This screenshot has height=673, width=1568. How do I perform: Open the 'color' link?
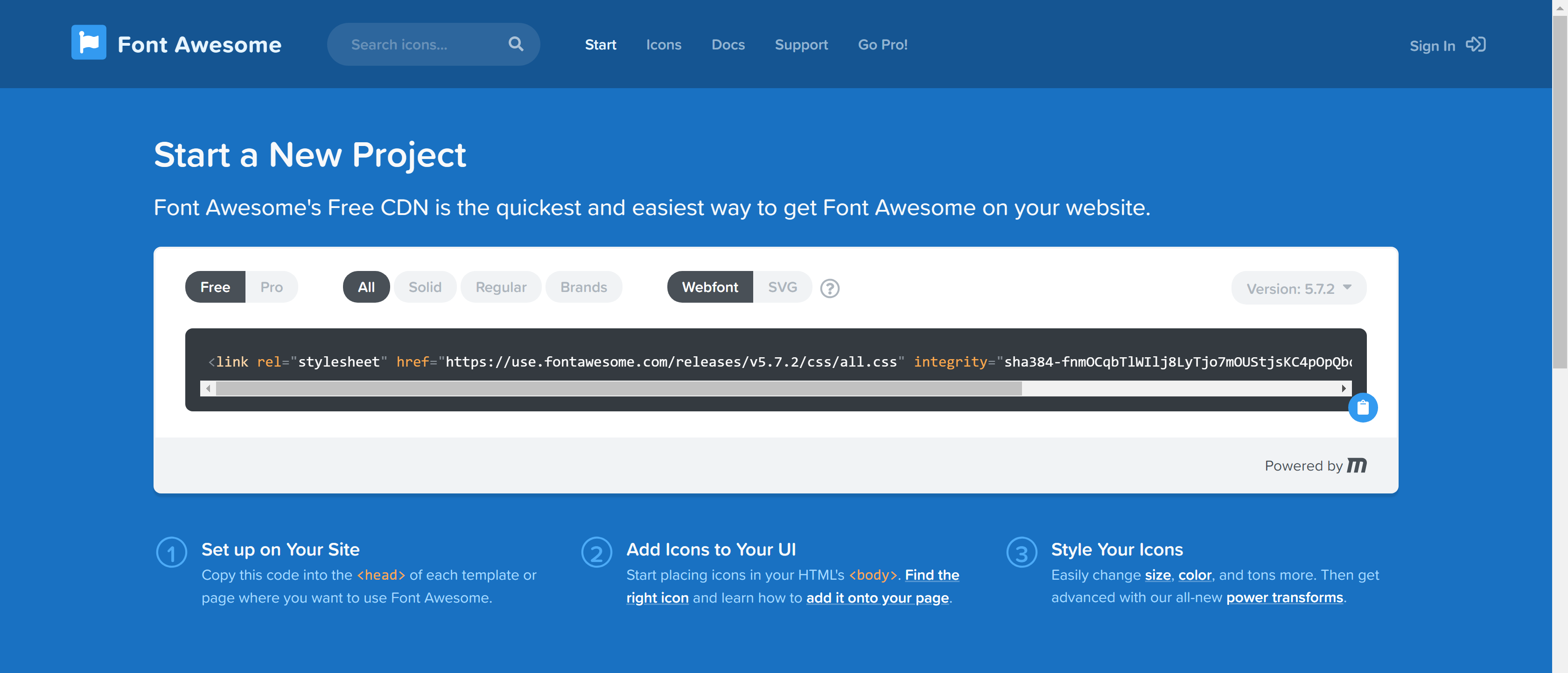pos(1194,575)
